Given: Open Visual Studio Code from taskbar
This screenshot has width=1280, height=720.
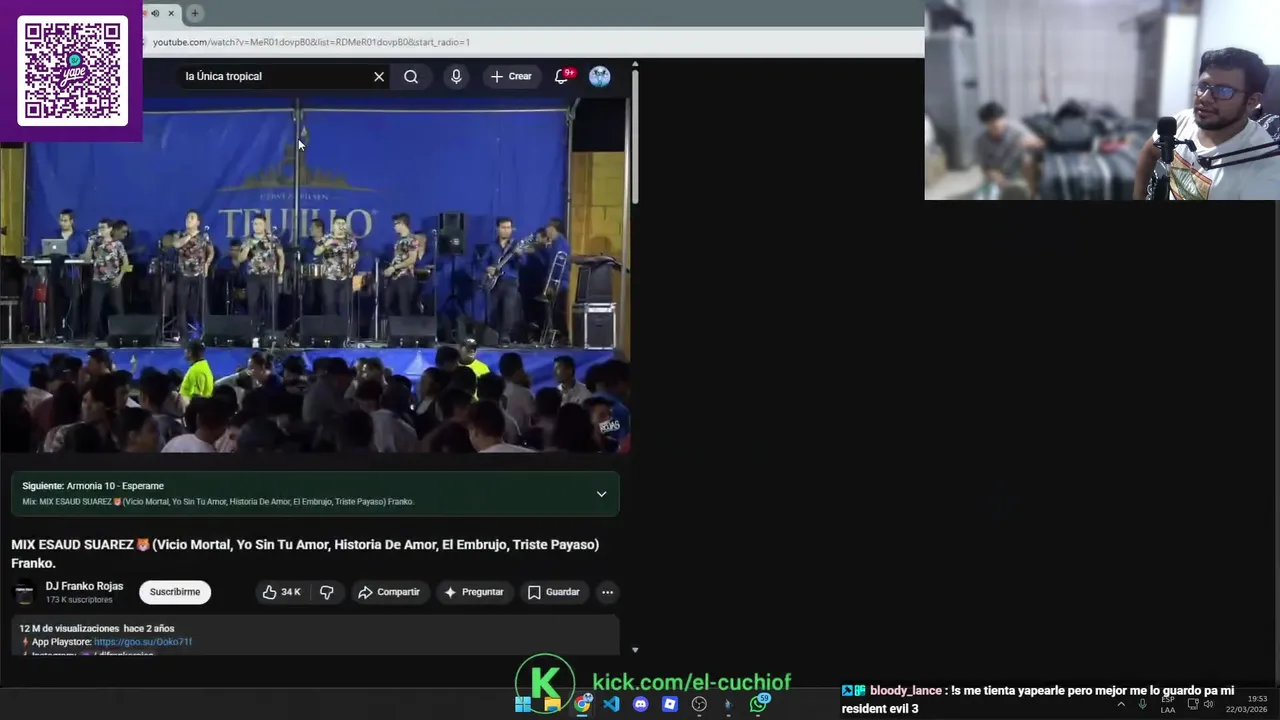Looking at the screenshot, I should (611, 704).
